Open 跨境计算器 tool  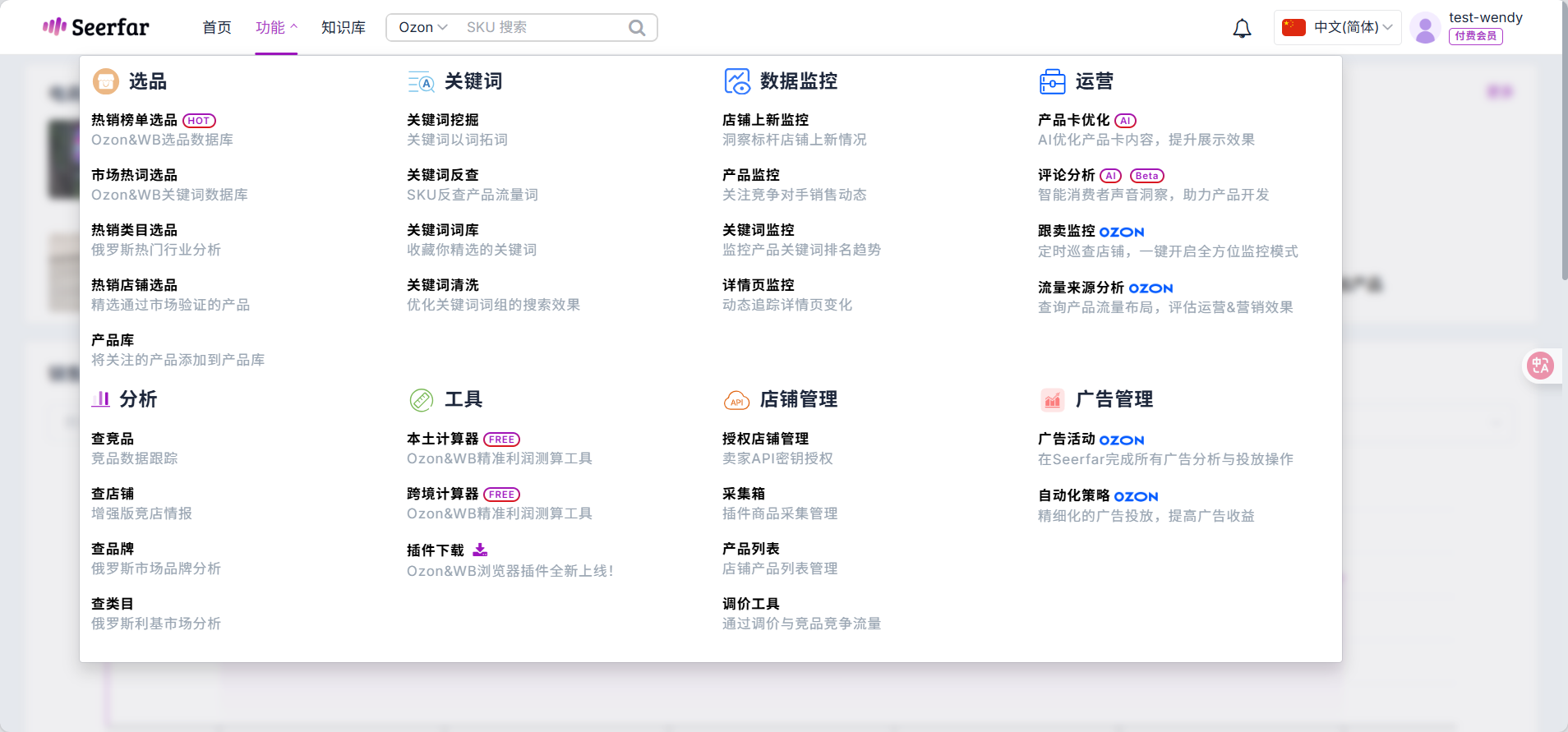click(443, 494)
